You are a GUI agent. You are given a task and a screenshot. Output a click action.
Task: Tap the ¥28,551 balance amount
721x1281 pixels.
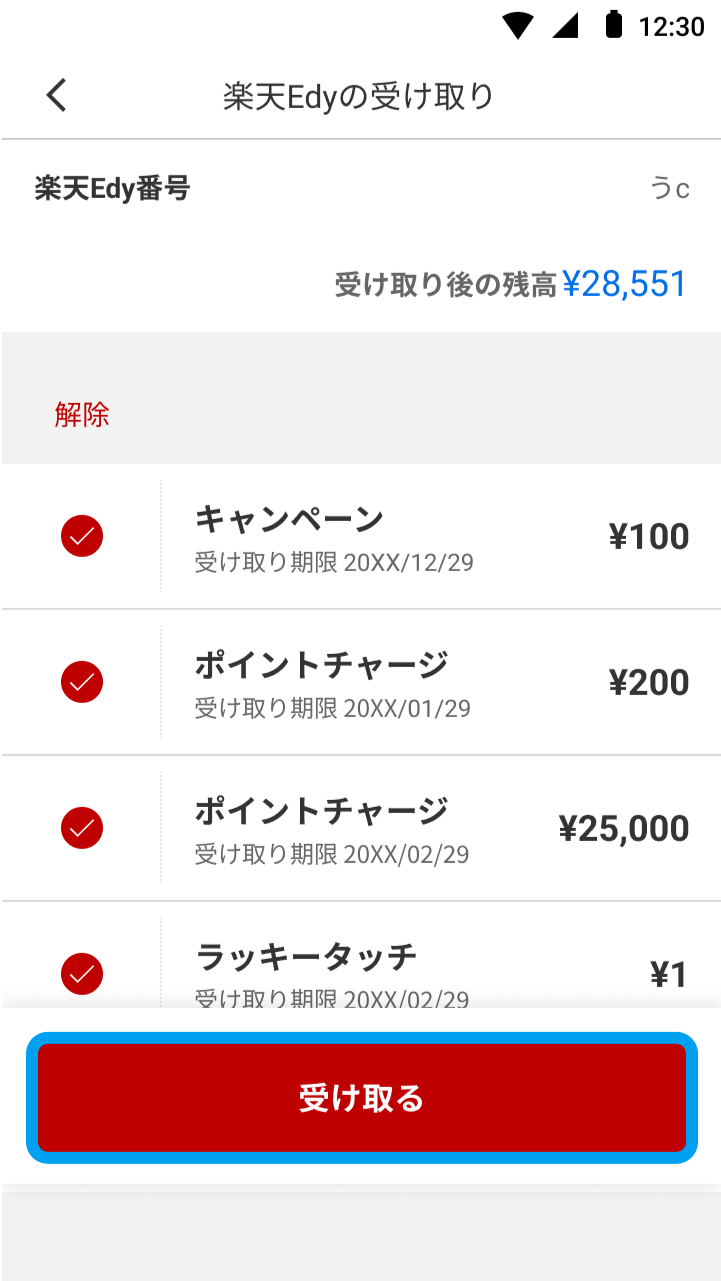tap(624, 284)
